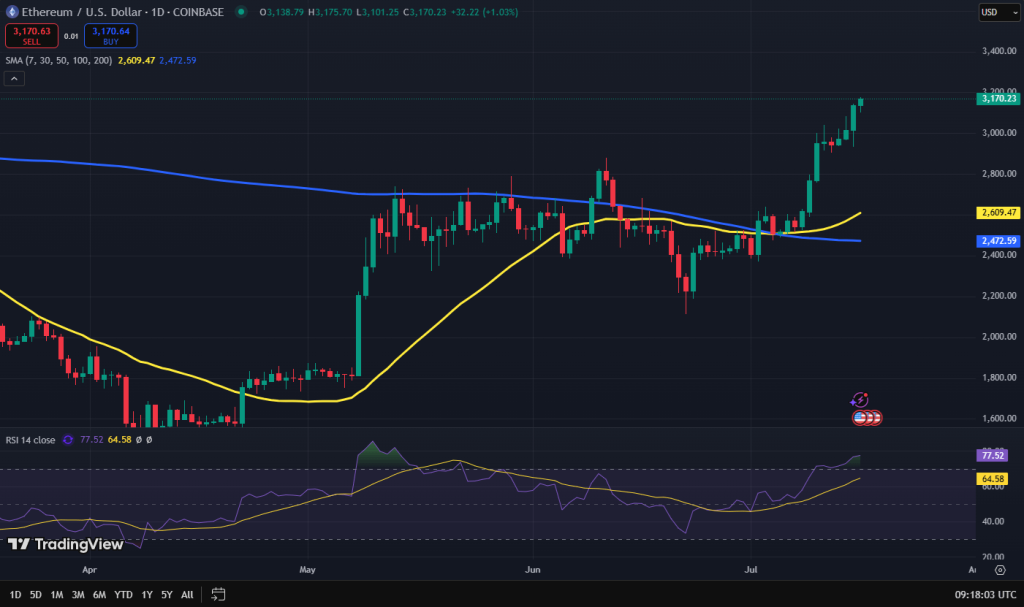
Task: Click the Apr label on time axis
Action: pos(89,570)
